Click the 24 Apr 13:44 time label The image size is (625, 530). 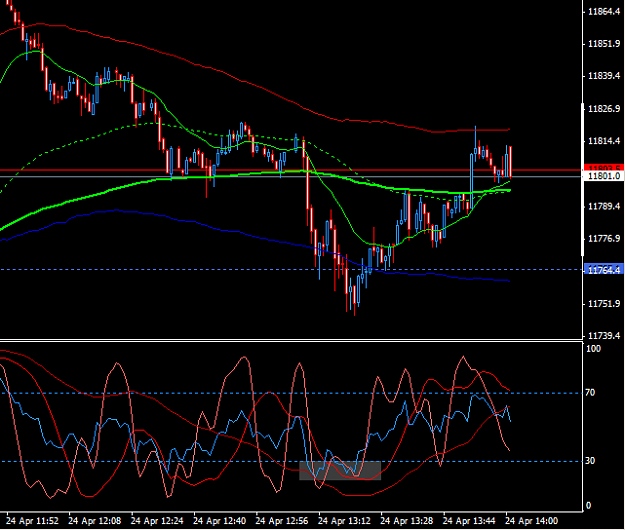[469, 521]
